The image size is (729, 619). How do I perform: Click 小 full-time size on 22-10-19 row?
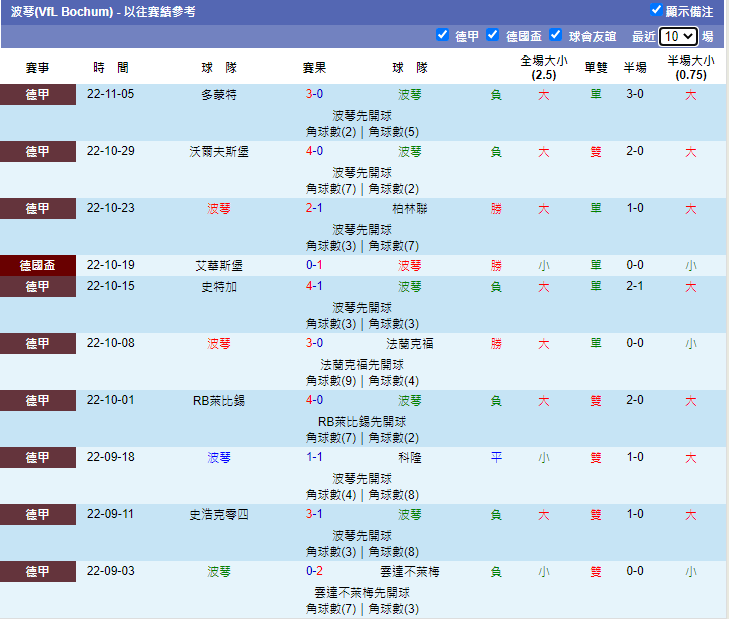click(x=543, y=266)
